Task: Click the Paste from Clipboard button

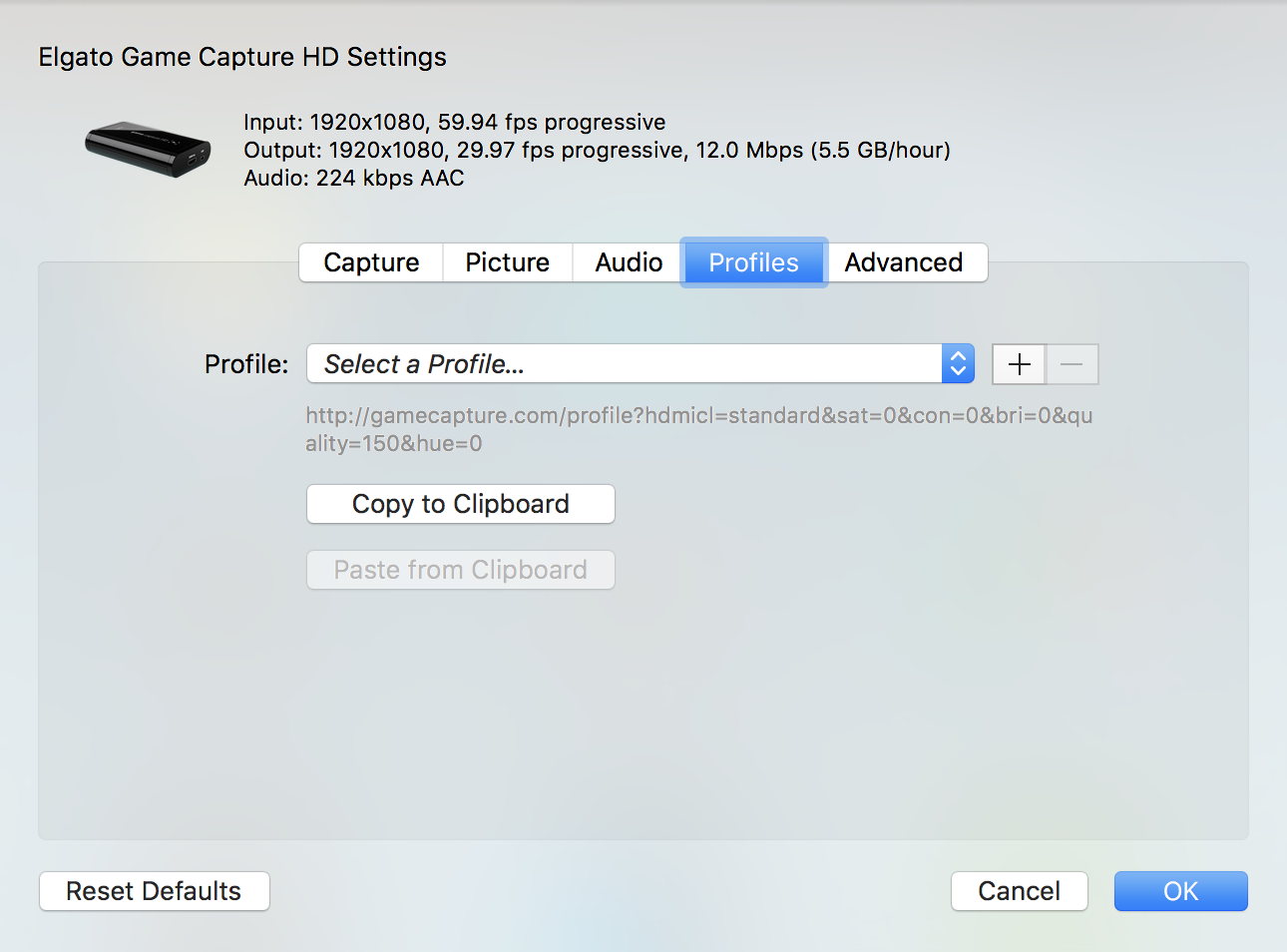Action: coord(460,569)
